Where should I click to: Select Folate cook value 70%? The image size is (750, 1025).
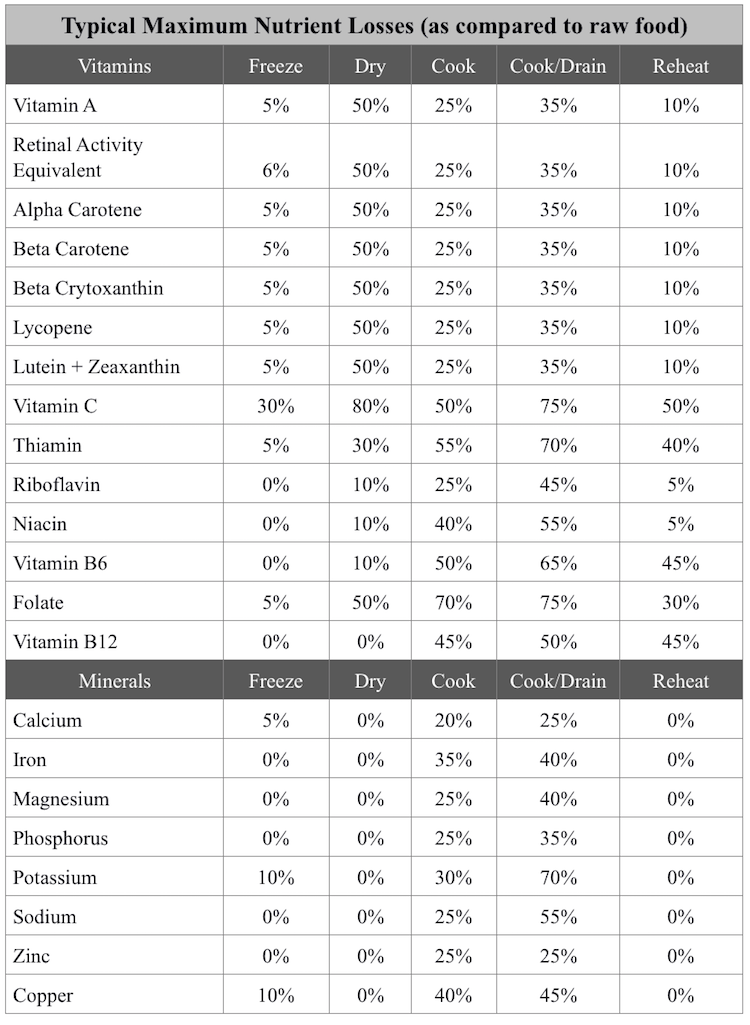453,602
